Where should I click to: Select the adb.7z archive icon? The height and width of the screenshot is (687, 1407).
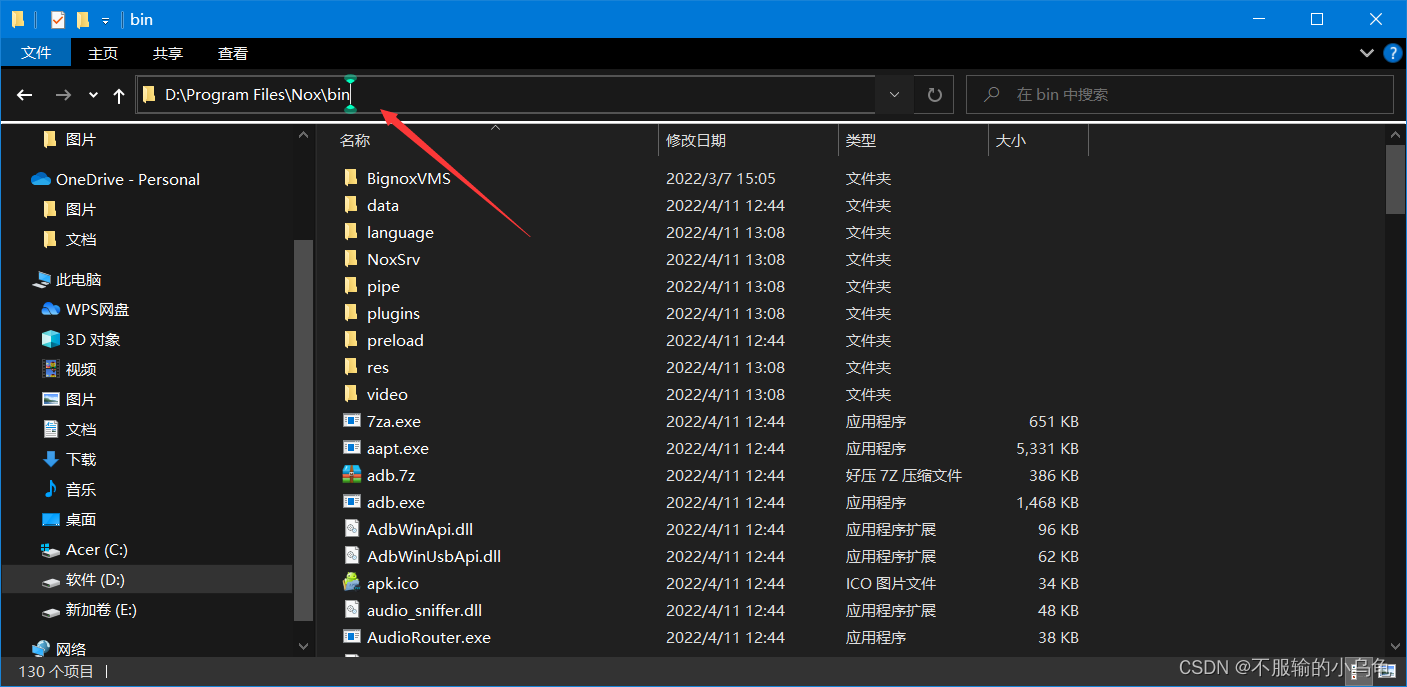tap(351, 475)
